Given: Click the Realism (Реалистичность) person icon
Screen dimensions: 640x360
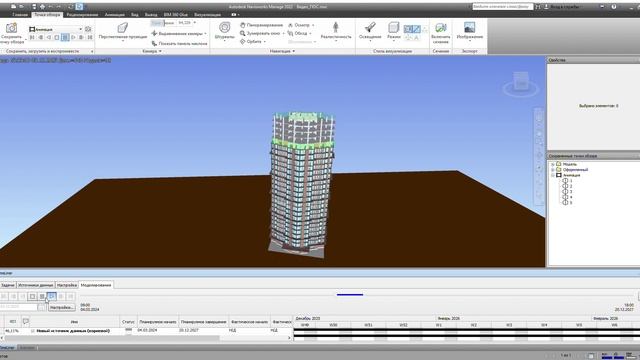Looking at the screenshot, I should pyautogui.click(x=336, y=27).
